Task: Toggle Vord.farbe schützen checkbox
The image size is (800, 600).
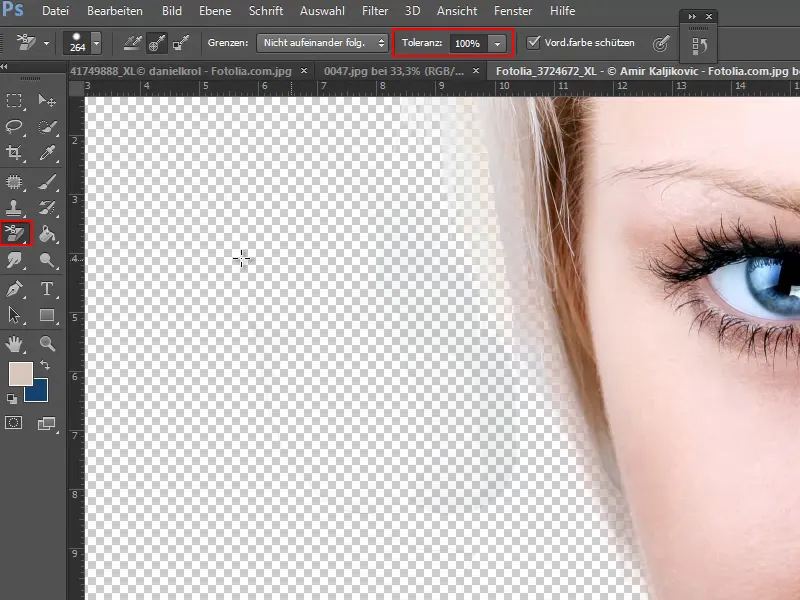Action: 533,42
